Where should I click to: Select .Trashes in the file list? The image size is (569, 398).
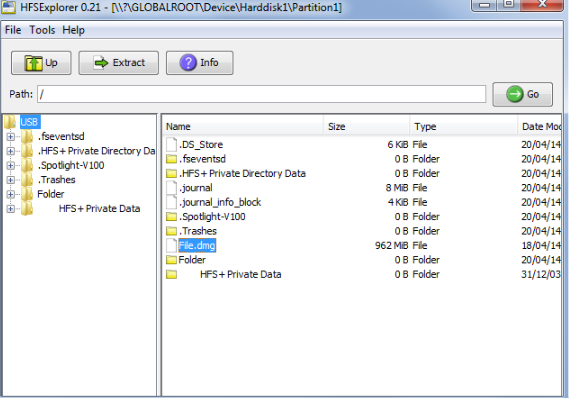(x=198, y=231)
